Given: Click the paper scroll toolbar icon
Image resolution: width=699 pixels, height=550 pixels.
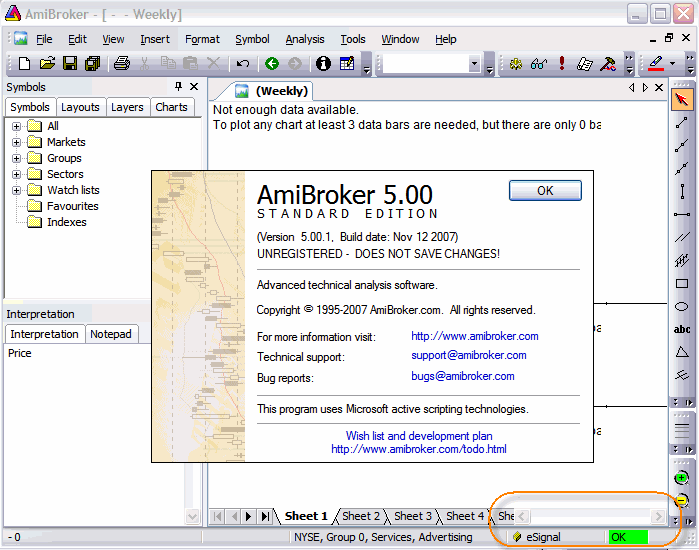Looking at the screenshot, I should coord(584,64).
